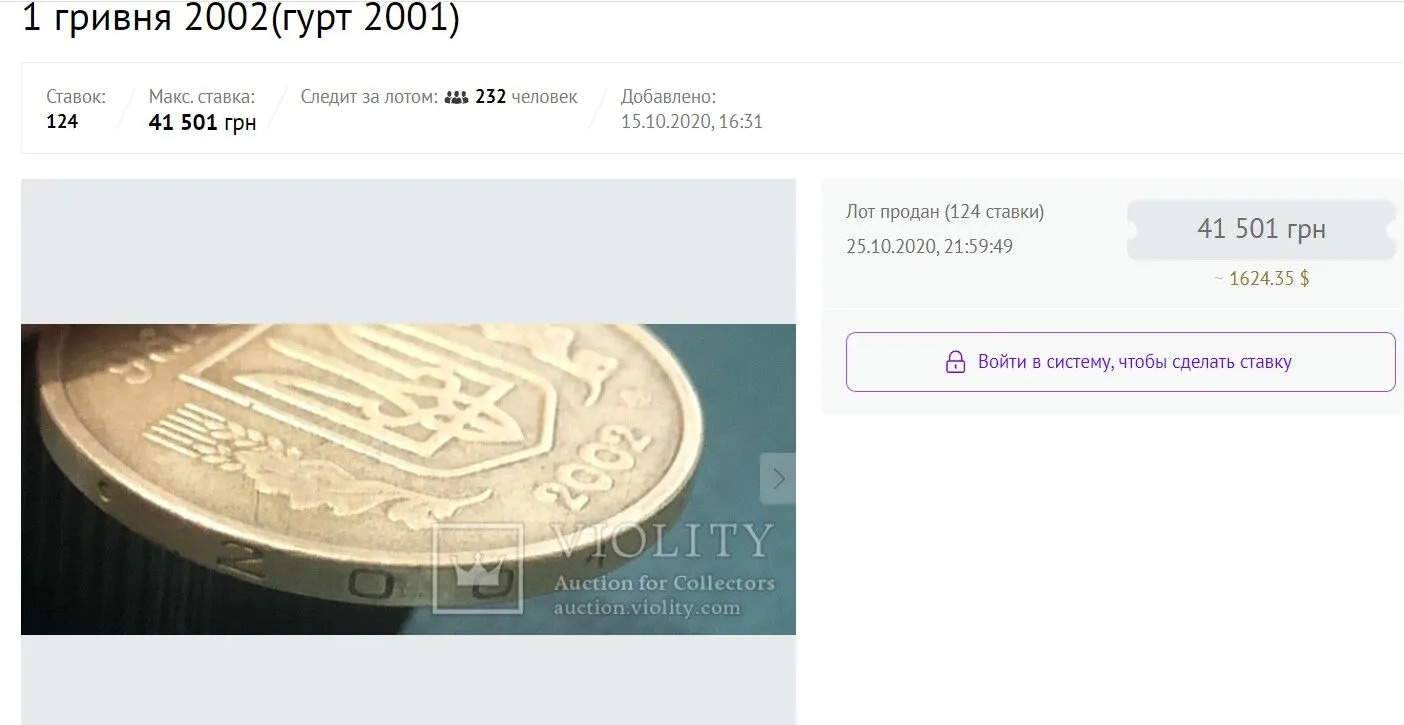
Task: Open the coin edge photo
Action: 408,479
